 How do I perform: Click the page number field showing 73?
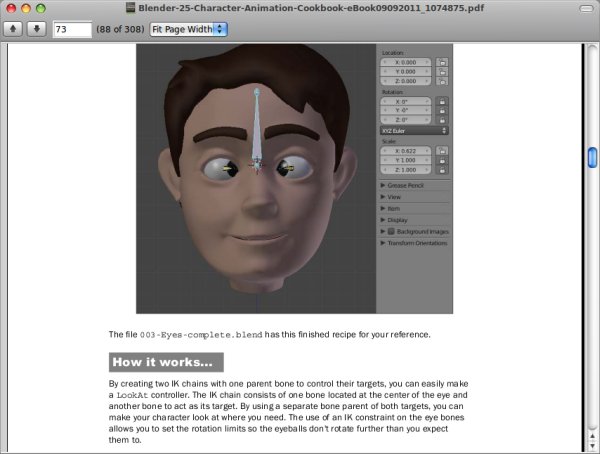(x=72, y=29)
